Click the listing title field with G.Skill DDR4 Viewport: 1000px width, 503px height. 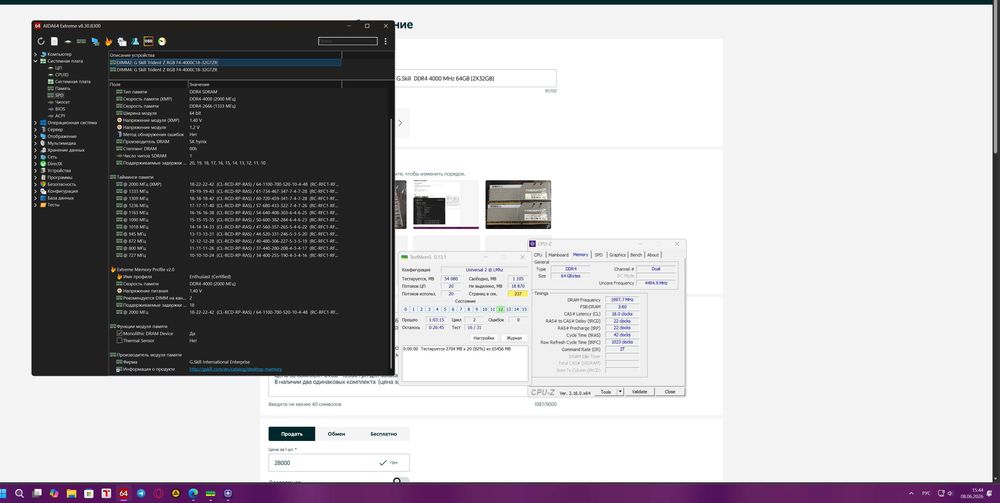(x=476, y=78)
